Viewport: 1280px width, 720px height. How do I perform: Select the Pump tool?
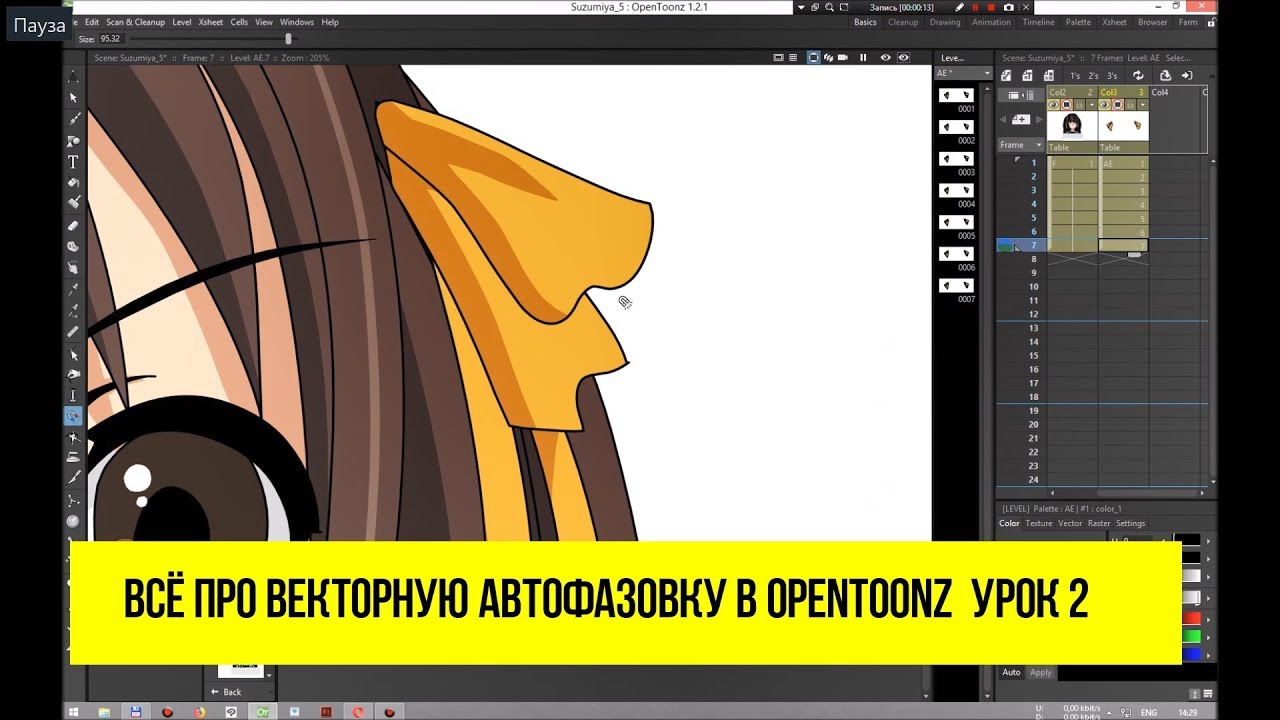73,396
